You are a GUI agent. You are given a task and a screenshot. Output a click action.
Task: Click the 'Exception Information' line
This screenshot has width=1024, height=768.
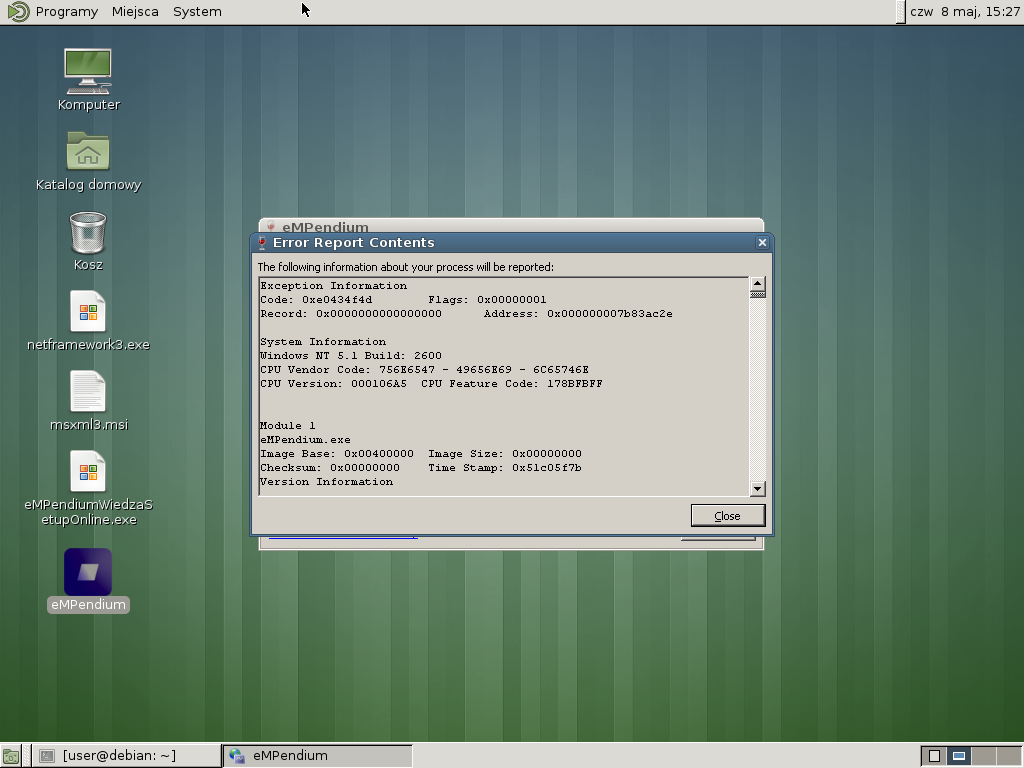[x=334, y=286]
